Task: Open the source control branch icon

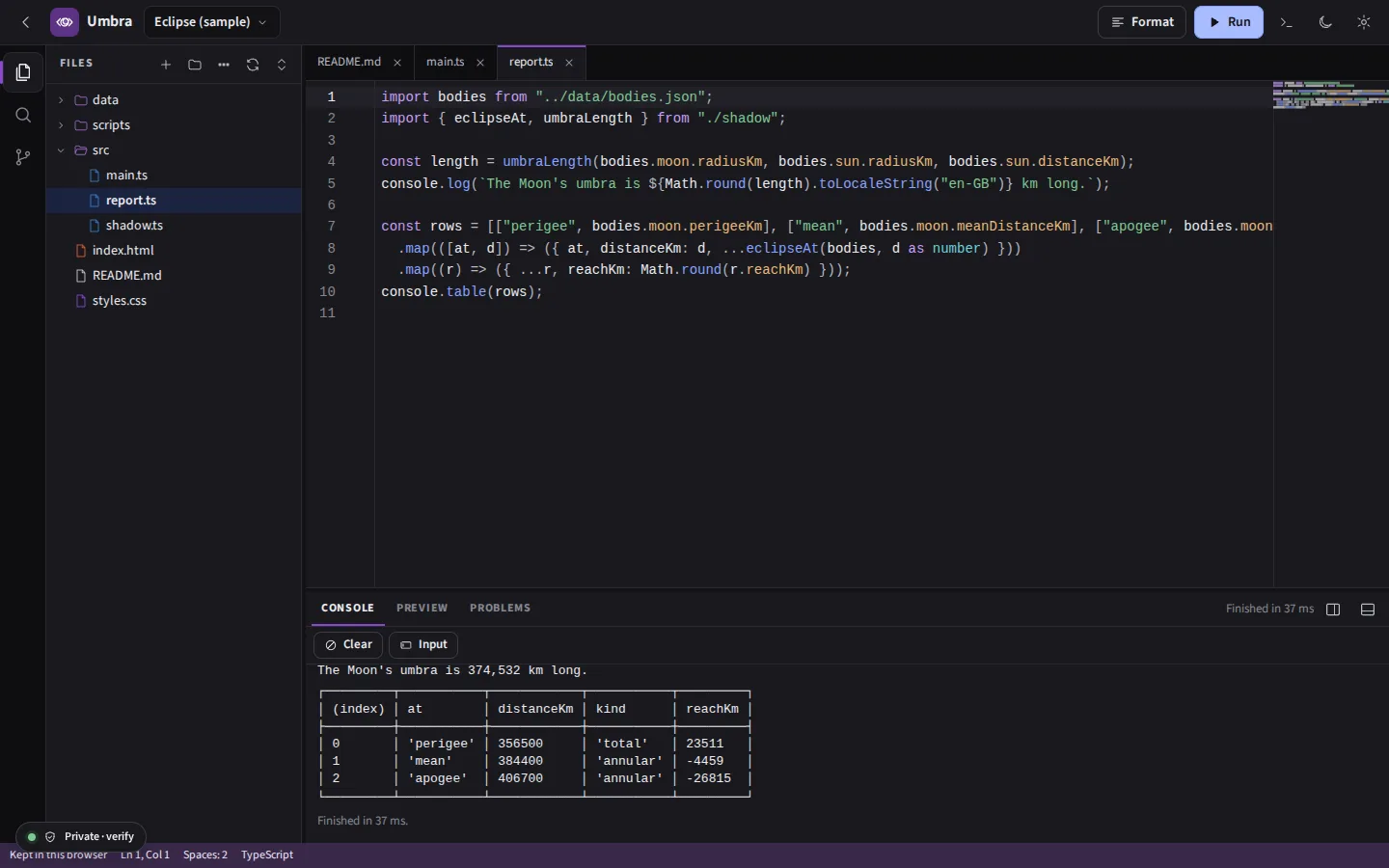Action: (x=23, y=157)
